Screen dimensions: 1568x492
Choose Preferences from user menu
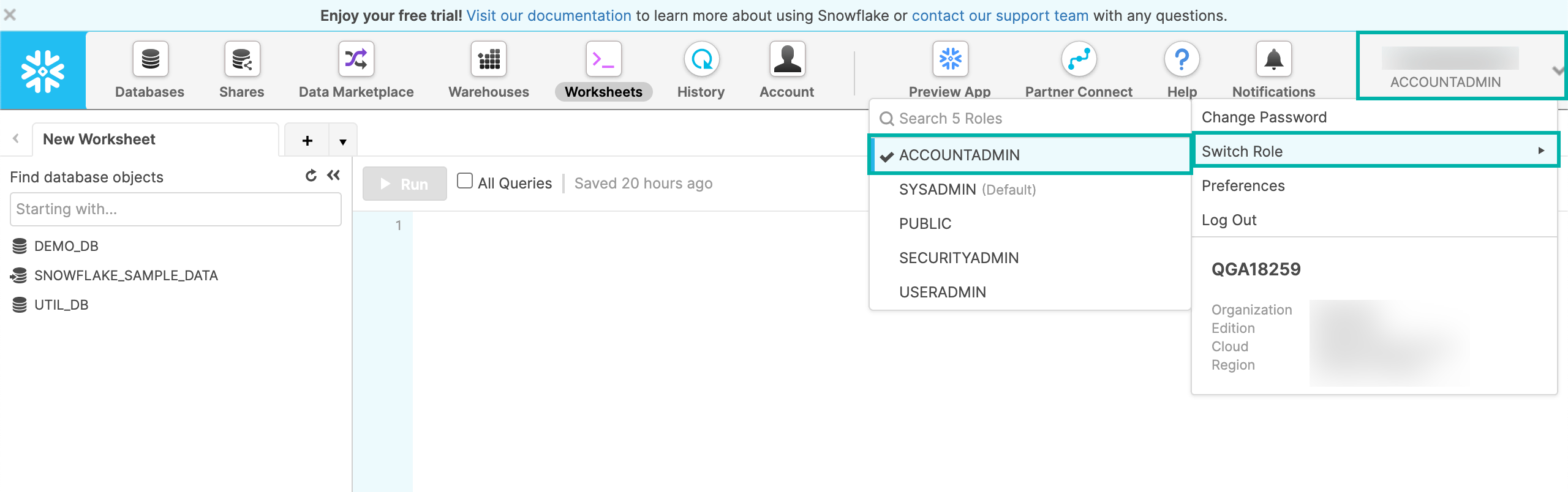click(x=1243, y=186)
